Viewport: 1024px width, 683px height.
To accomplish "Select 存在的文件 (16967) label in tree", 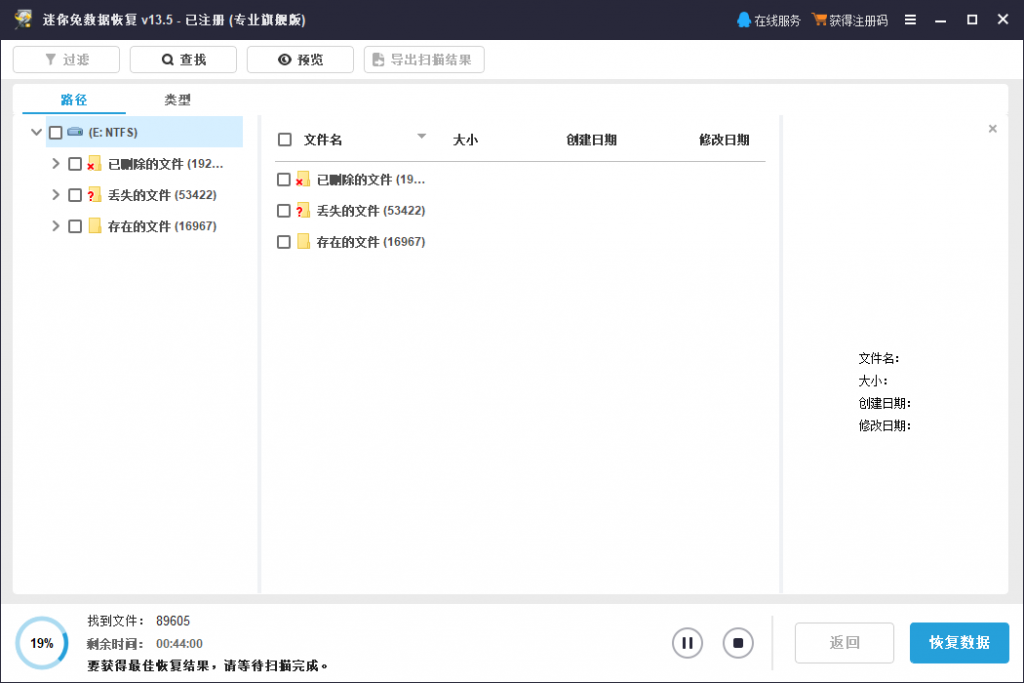I will pyautogui.click(x=162, y=227).
